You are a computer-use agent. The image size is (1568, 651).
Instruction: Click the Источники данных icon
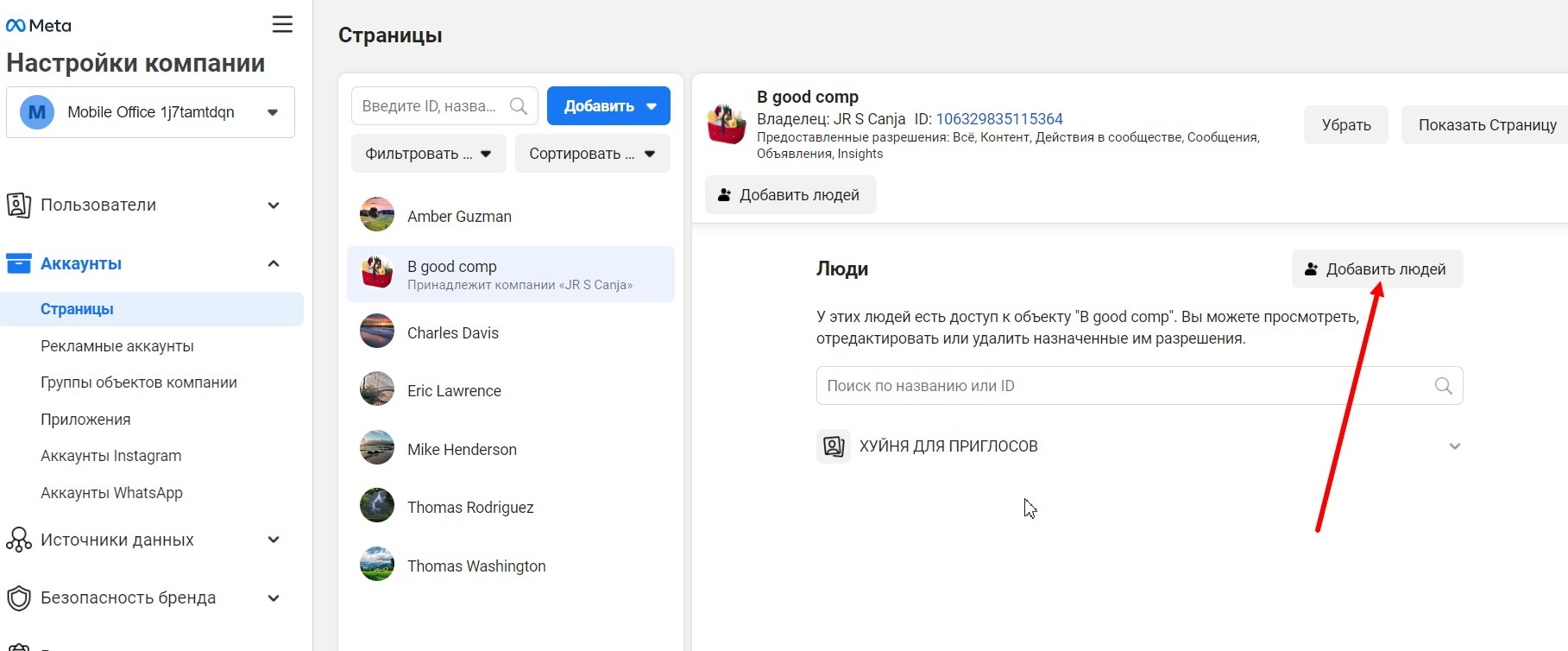coord(19,540)
